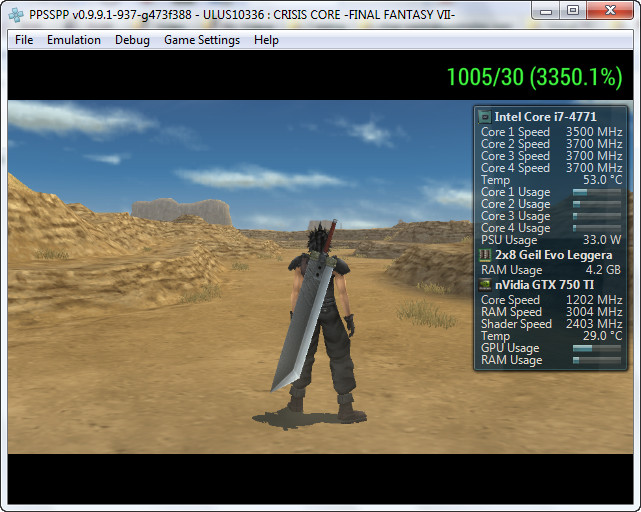Click the 'Core 2 Speed' 3700 MHz row
Viewport: 641px width, 512px height.
551,144
